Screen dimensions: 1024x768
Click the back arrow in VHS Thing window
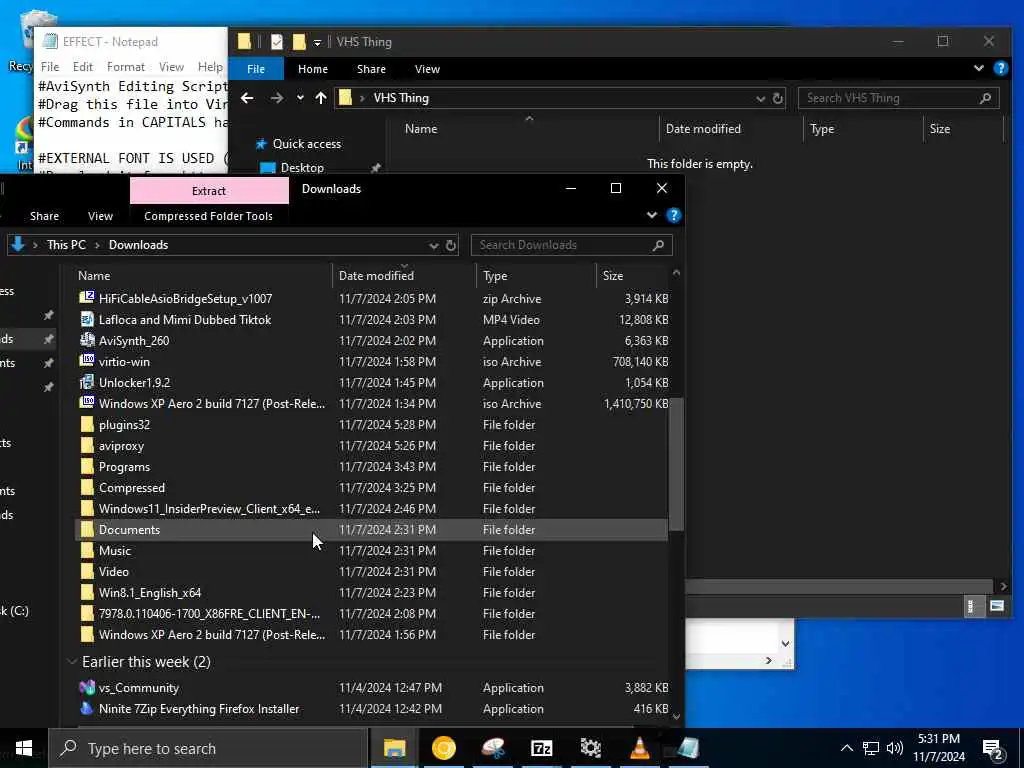247,98
